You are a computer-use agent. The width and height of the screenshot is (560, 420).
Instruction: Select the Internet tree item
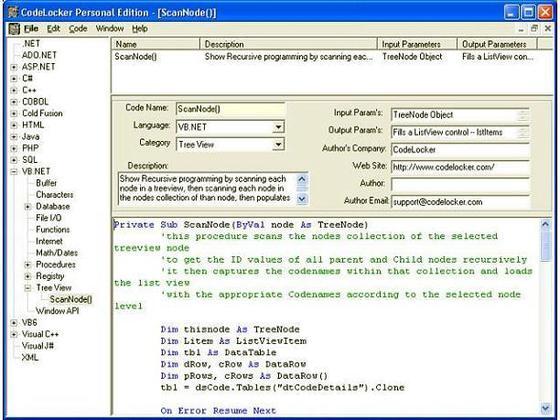tap(49, 241)
